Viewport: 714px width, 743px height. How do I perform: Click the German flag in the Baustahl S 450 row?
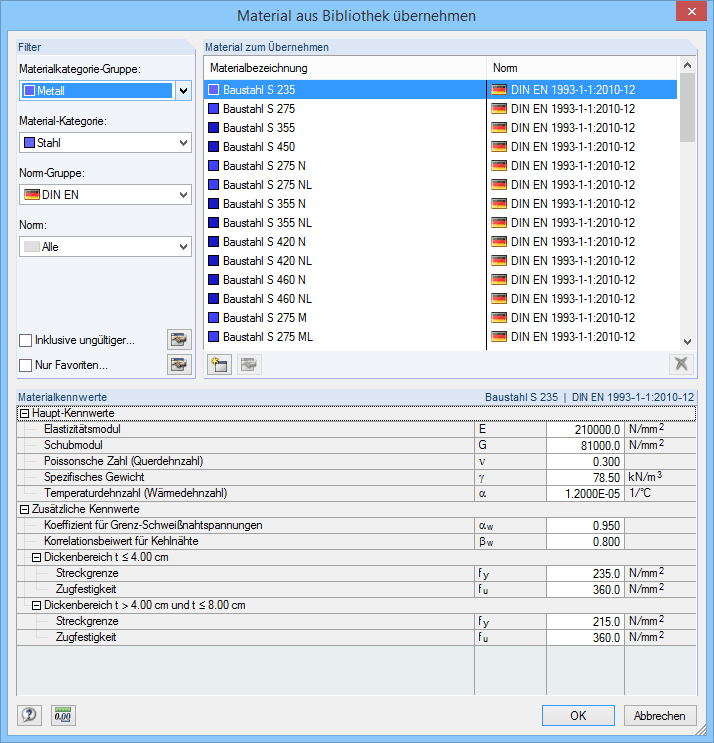(x=499, y=146)
